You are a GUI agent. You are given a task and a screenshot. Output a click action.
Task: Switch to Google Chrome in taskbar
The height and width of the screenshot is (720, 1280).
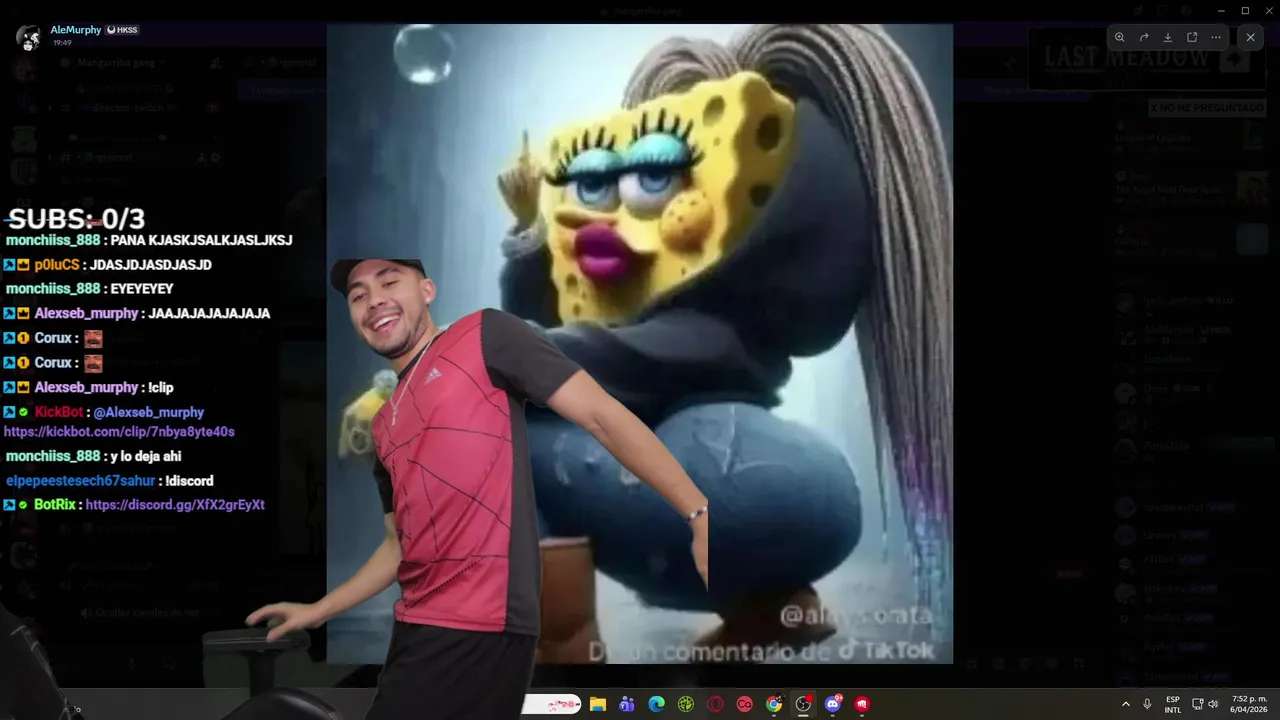[774, 704]
